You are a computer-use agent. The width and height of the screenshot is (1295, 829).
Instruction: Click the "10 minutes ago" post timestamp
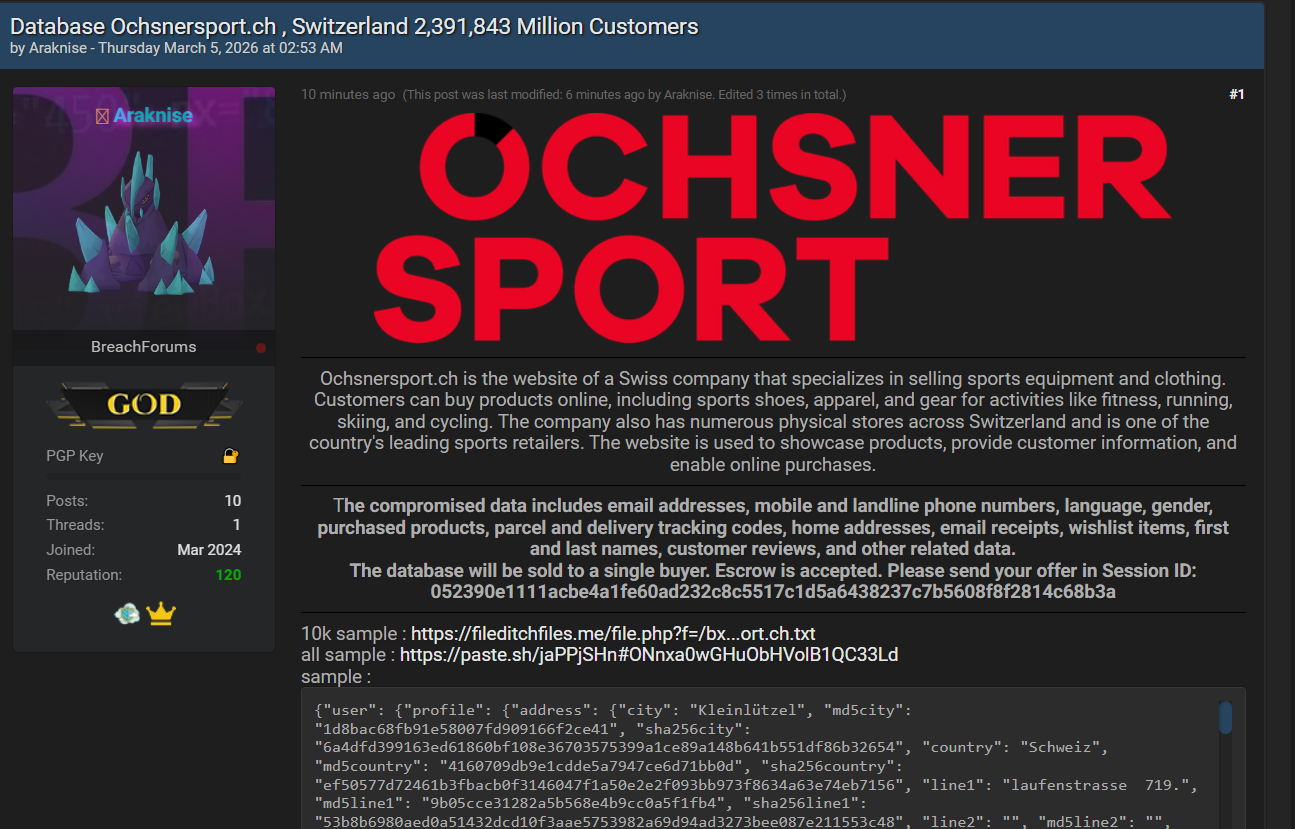(x=348, y=94)
